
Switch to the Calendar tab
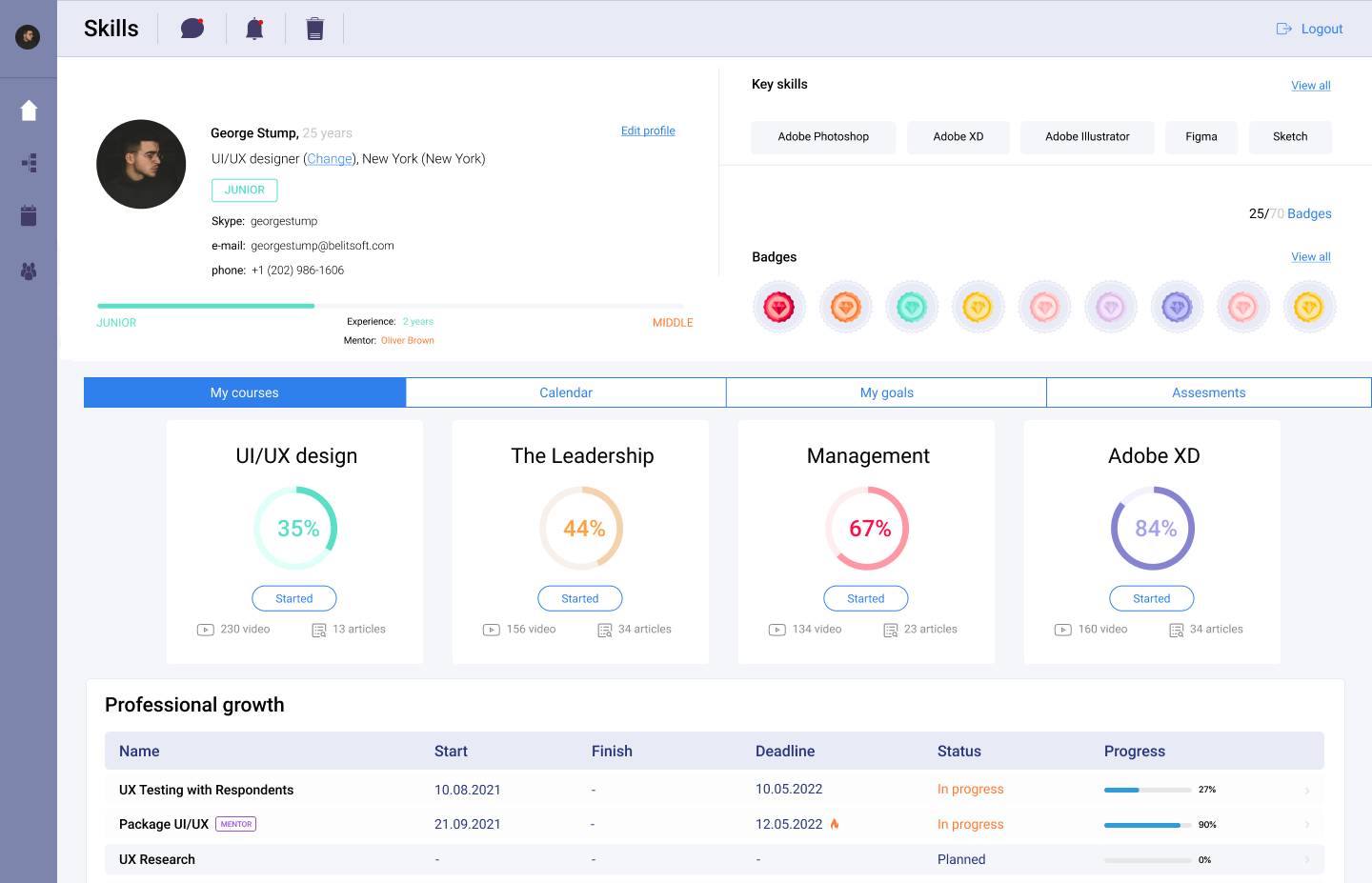tap(566, 392)
